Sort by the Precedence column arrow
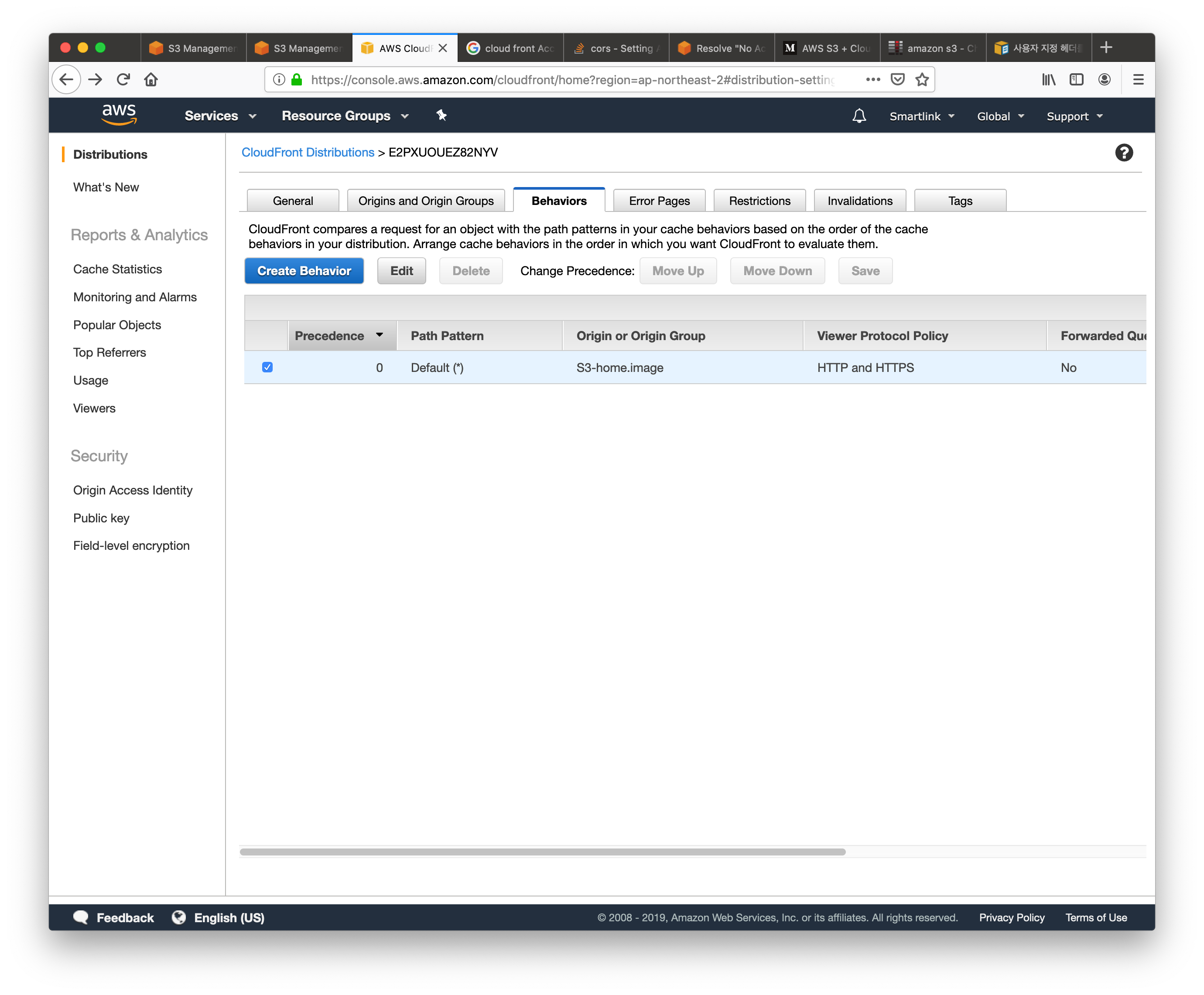 pyautogui.click(x=379, y=335)
